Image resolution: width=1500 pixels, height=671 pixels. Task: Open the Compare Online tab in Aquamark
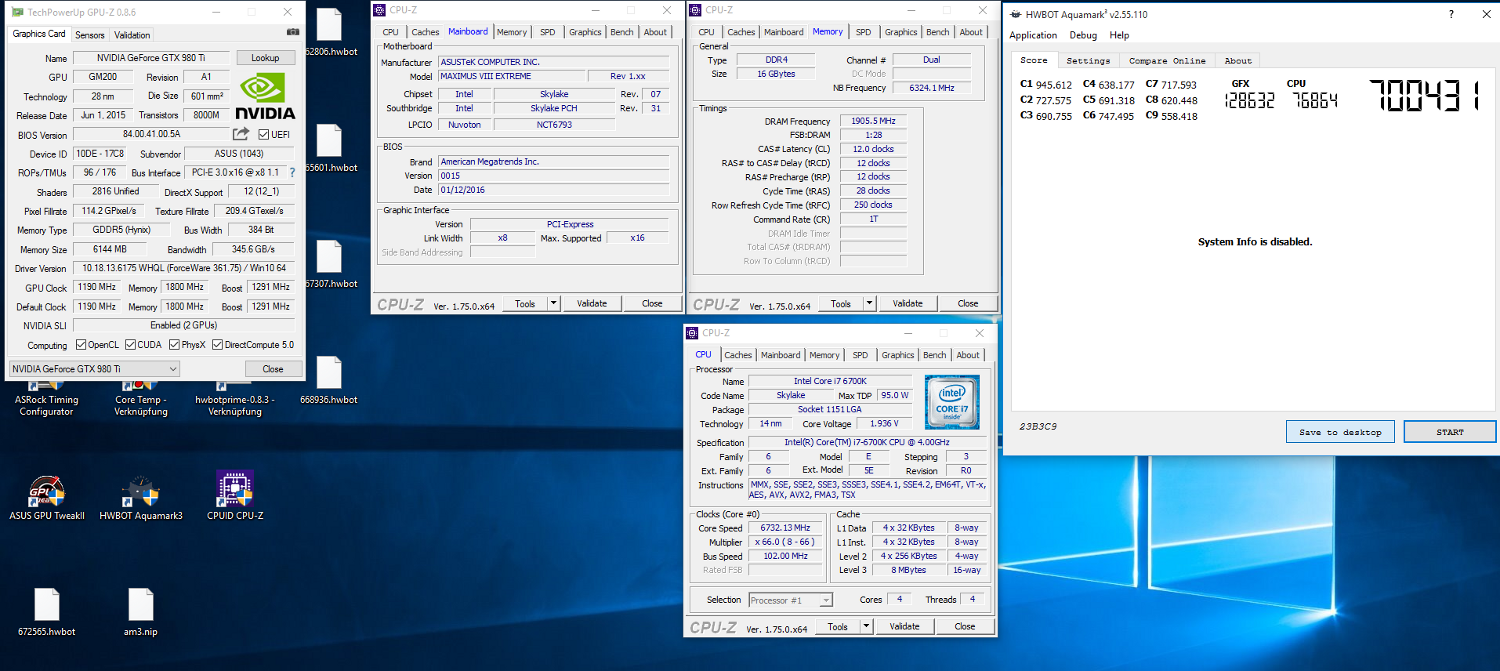tap(1167, 61)
